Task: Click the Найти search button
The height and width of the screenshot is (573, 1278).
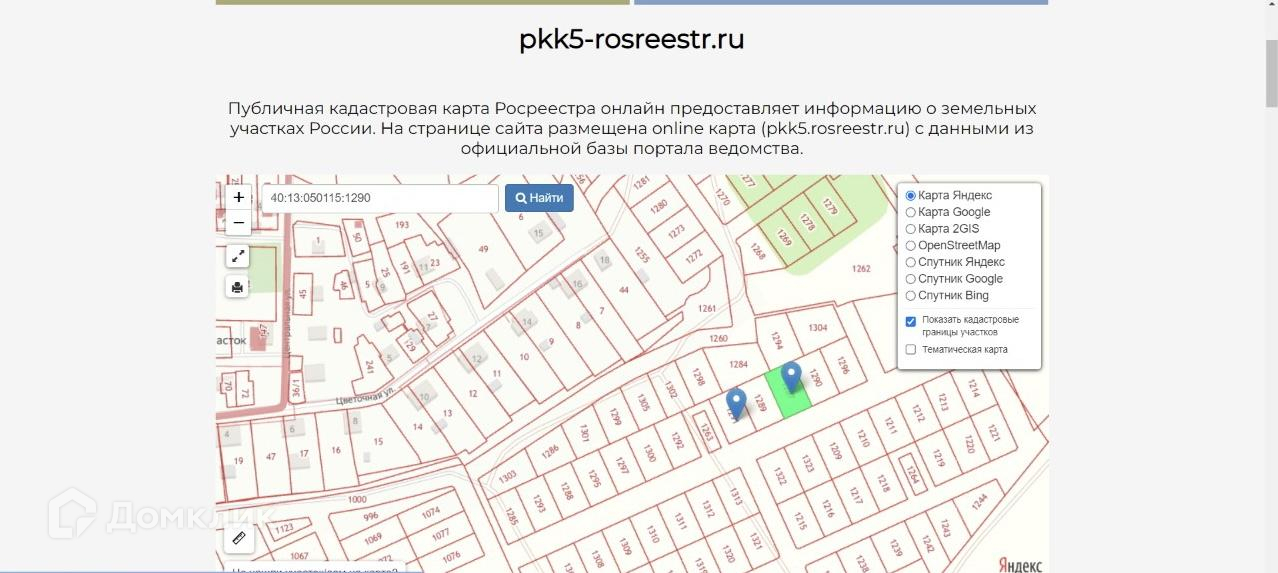Action: [539, 198]
